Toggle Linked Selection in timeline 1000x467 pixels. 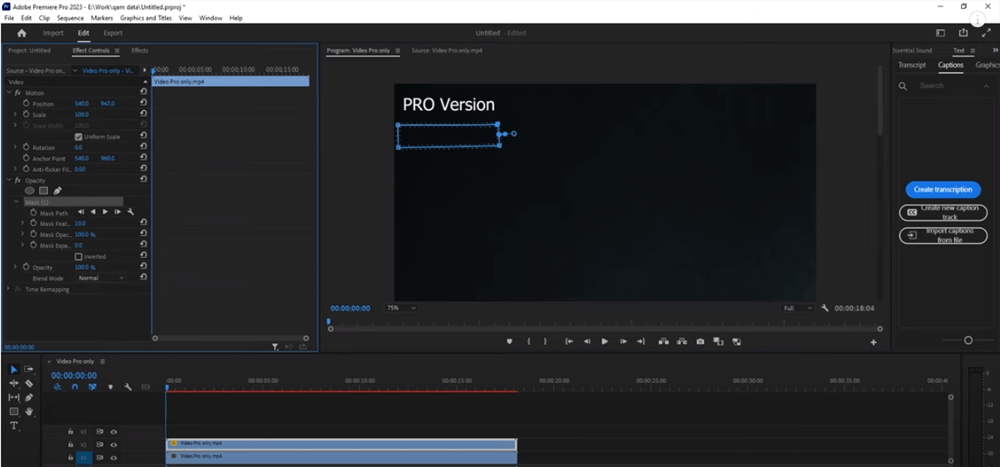point(92,387)
